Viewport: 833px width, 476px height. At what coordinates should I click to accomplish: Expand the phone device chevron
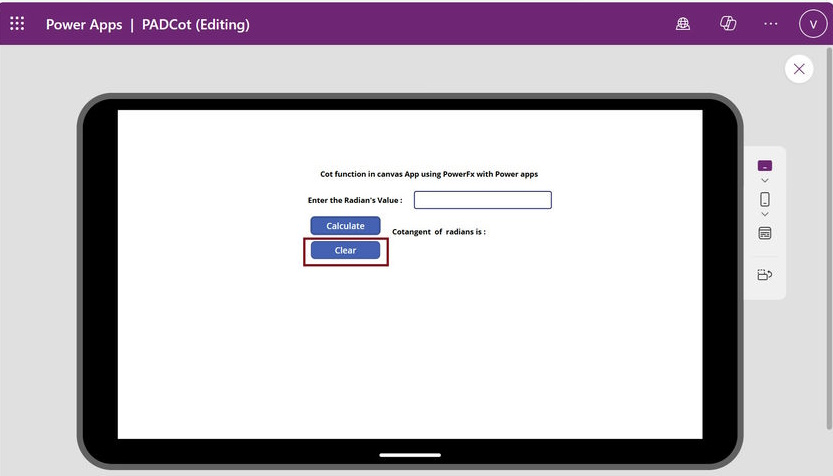764,214
